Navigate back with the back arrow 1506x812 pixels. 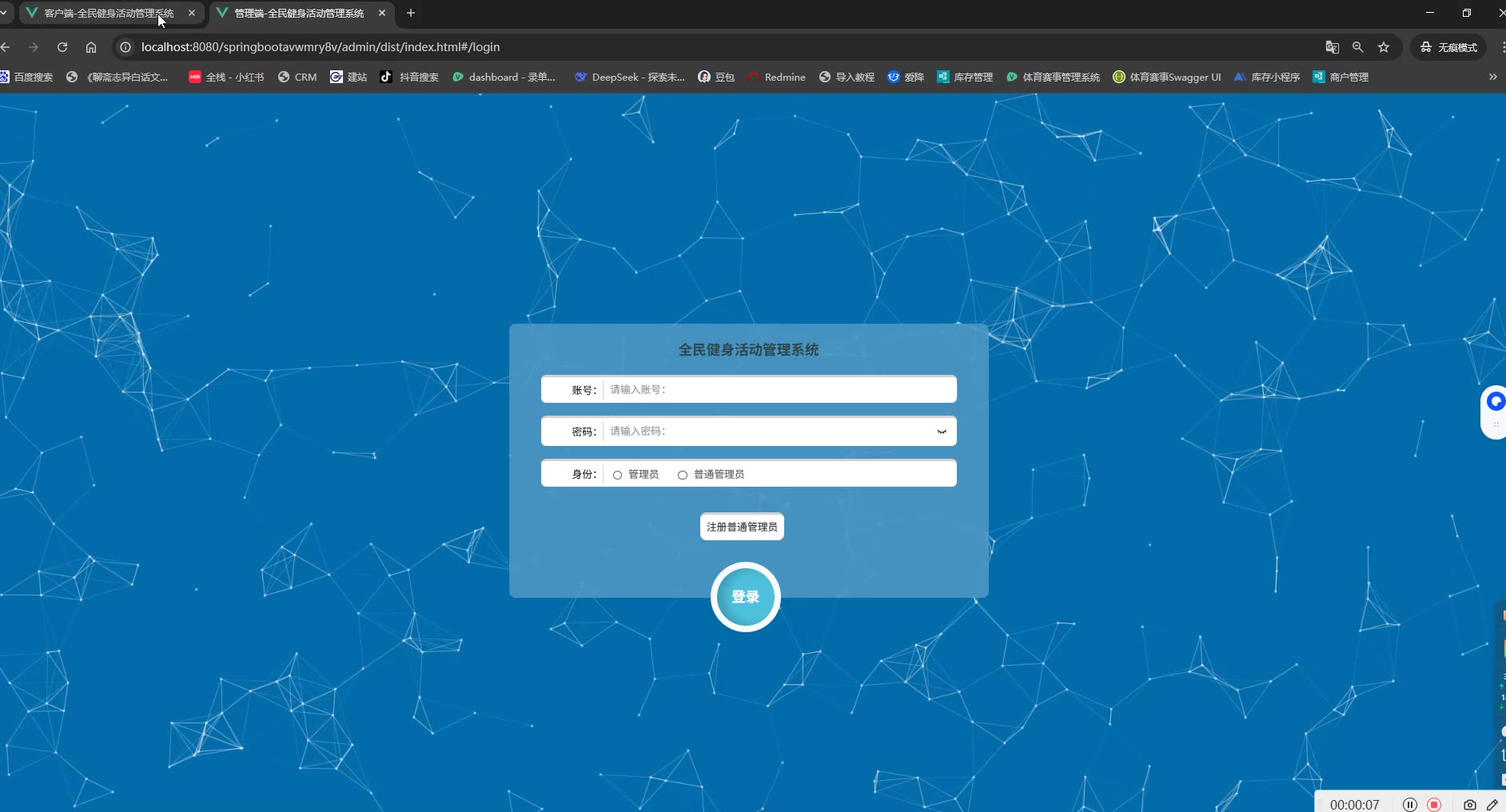point(6,47)
